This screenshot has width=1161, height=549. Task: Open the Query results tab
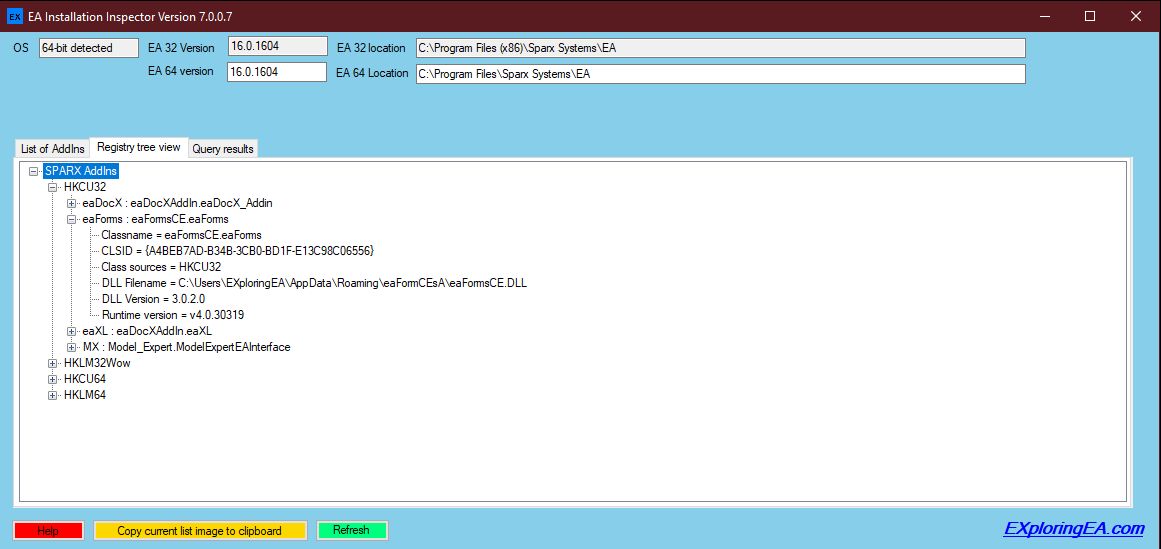(223, 149)
